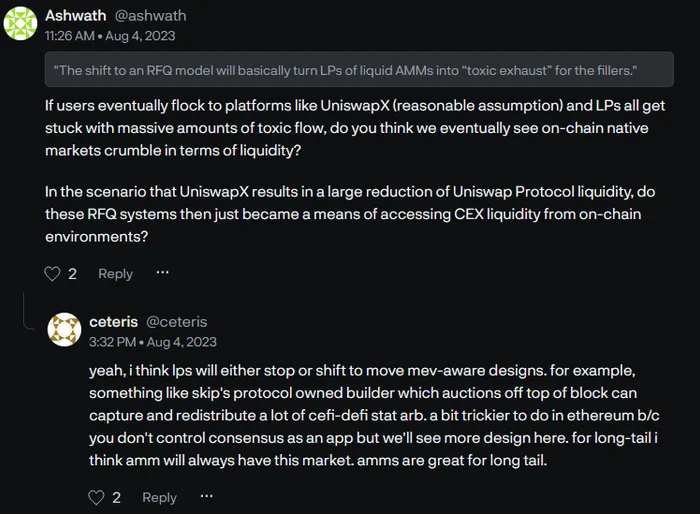The image size is (700, 514).
Task: Open the 11:26 AM Aug 4 timestamp
Action: coord(110,36)
